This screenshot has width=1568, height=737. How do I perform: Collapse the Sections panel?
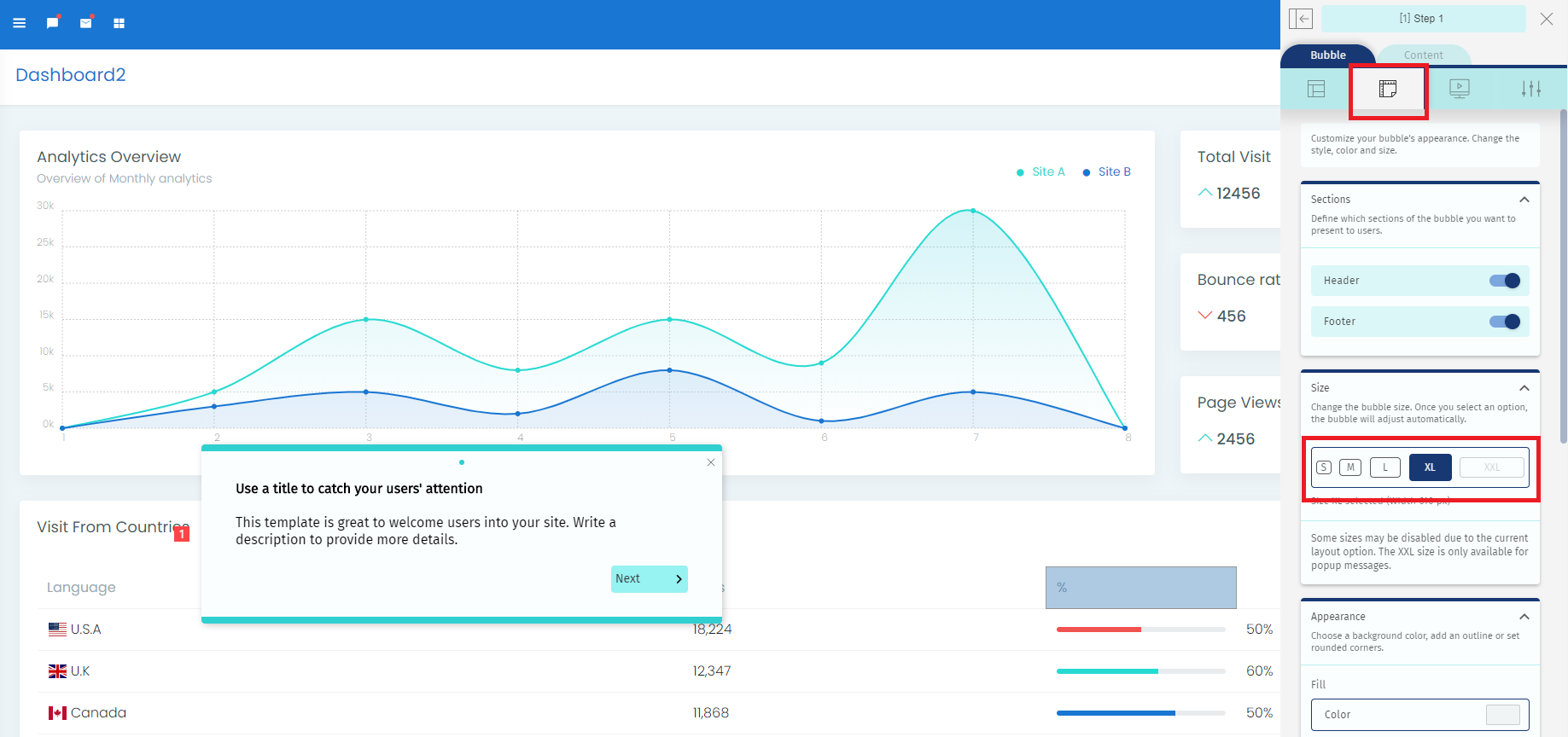[x=1524, y=200]
